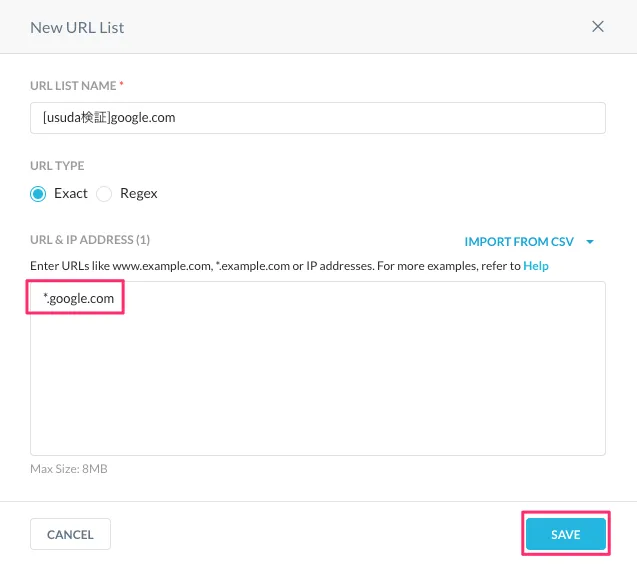Click the URL TYPE section label
637x564 pixels.
[57, 166]
